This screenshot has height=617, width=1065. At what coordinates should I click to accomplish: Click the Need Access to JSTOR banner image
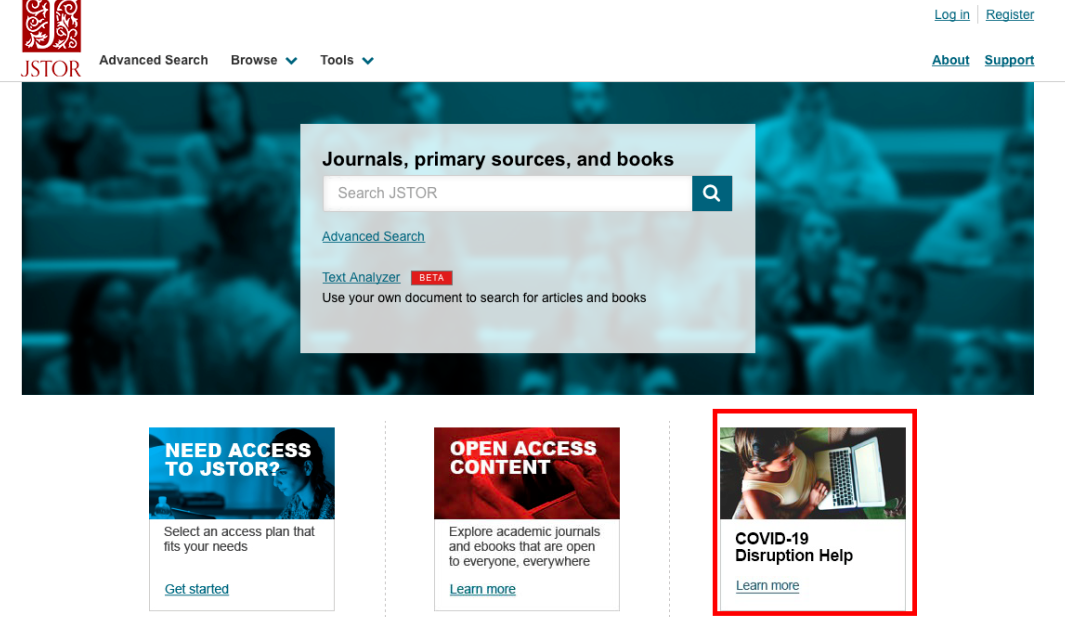pos(241,473)
